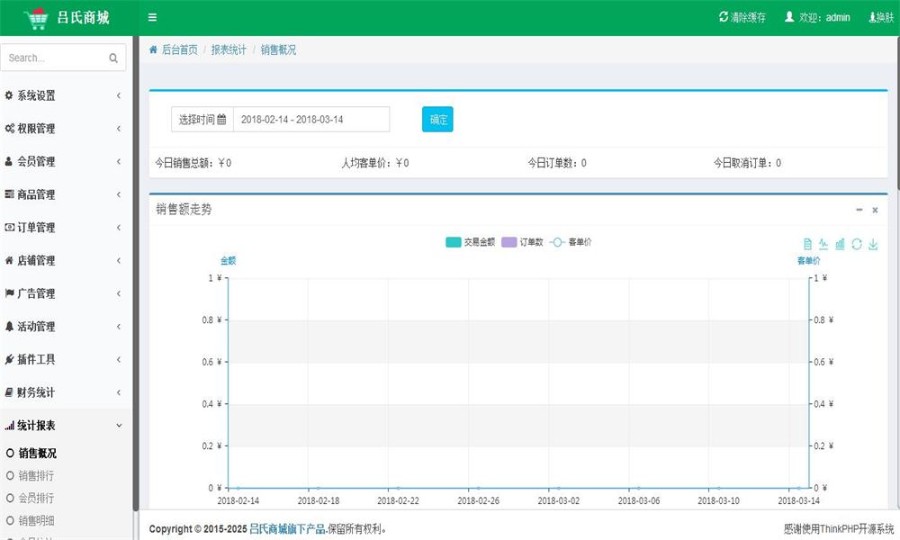This screenshot has height=540, width=900.
Task: Open 会员排行 submenu item
Action: (x=37, y=497)
